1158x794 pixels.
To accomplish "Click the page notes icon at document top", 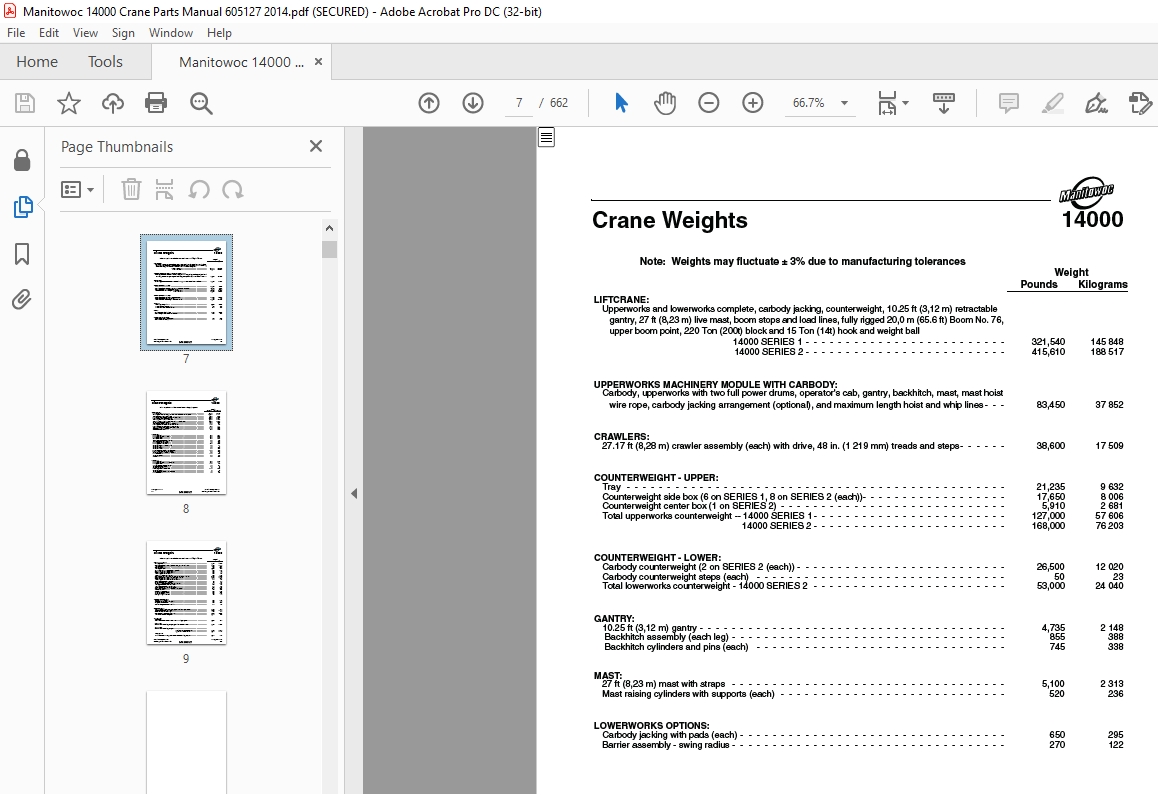I will click(546, 137).
